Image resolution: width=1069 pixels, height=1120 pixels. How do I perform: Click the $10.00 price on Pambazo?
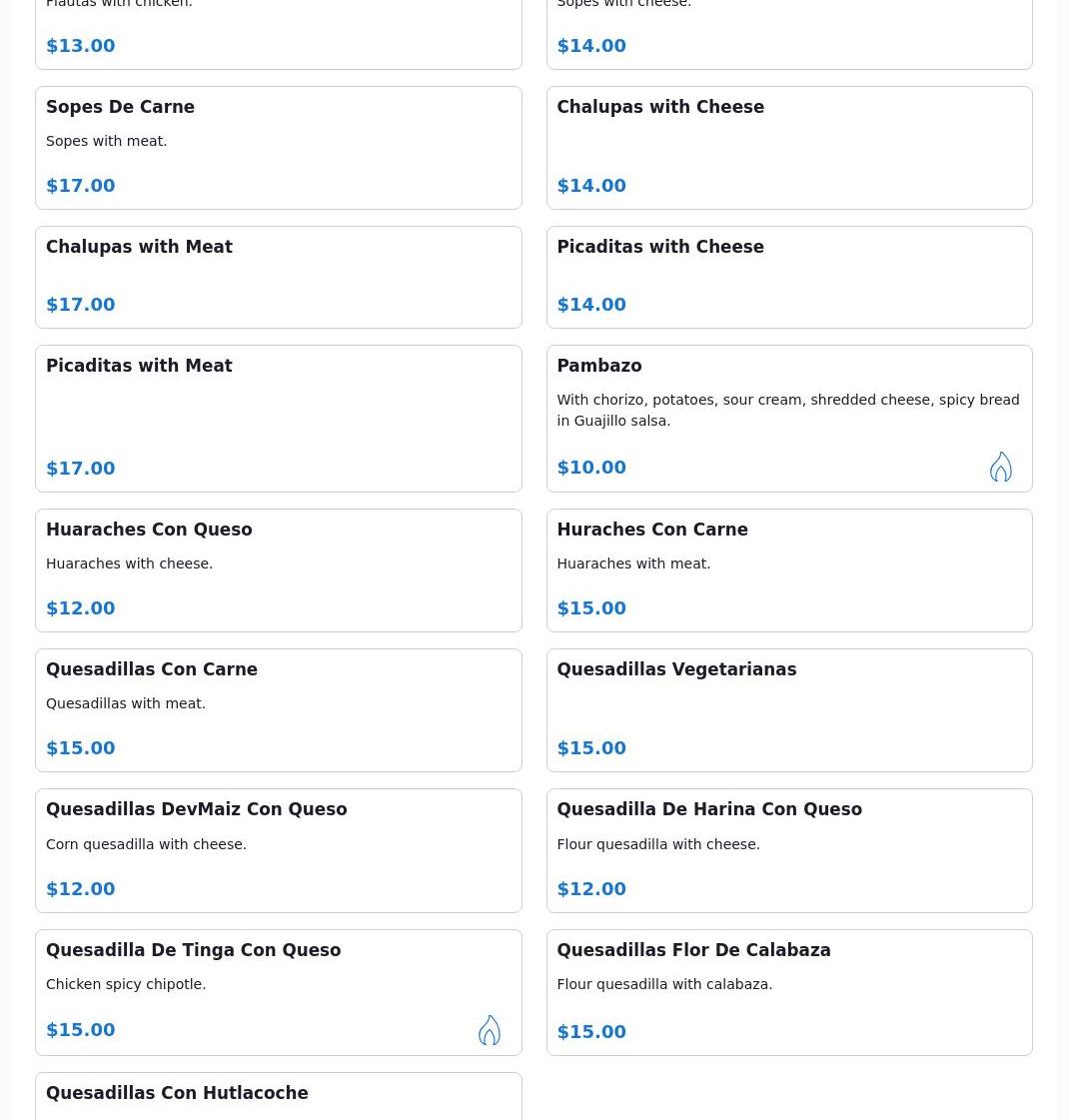[591, 468]
